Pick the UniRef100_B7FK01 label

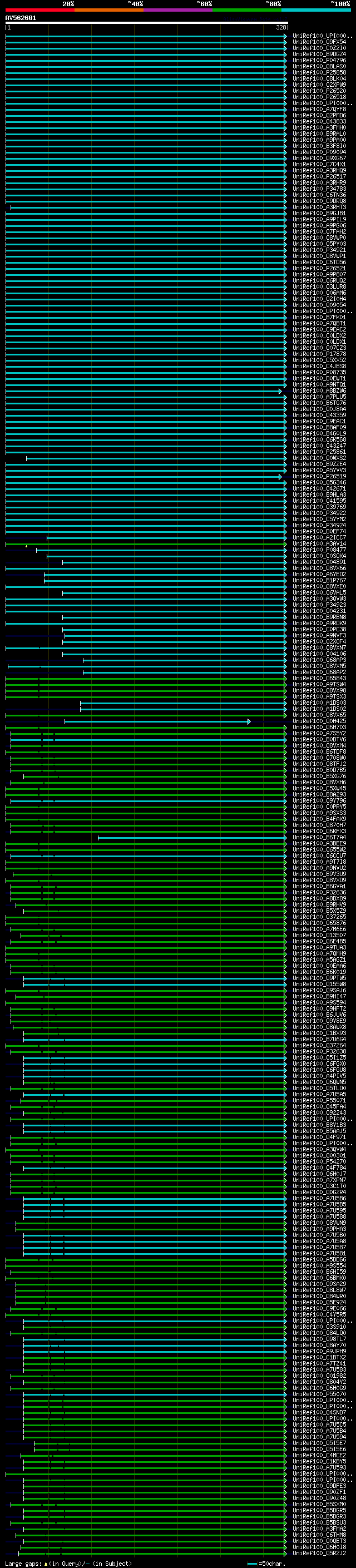point(319,318)
